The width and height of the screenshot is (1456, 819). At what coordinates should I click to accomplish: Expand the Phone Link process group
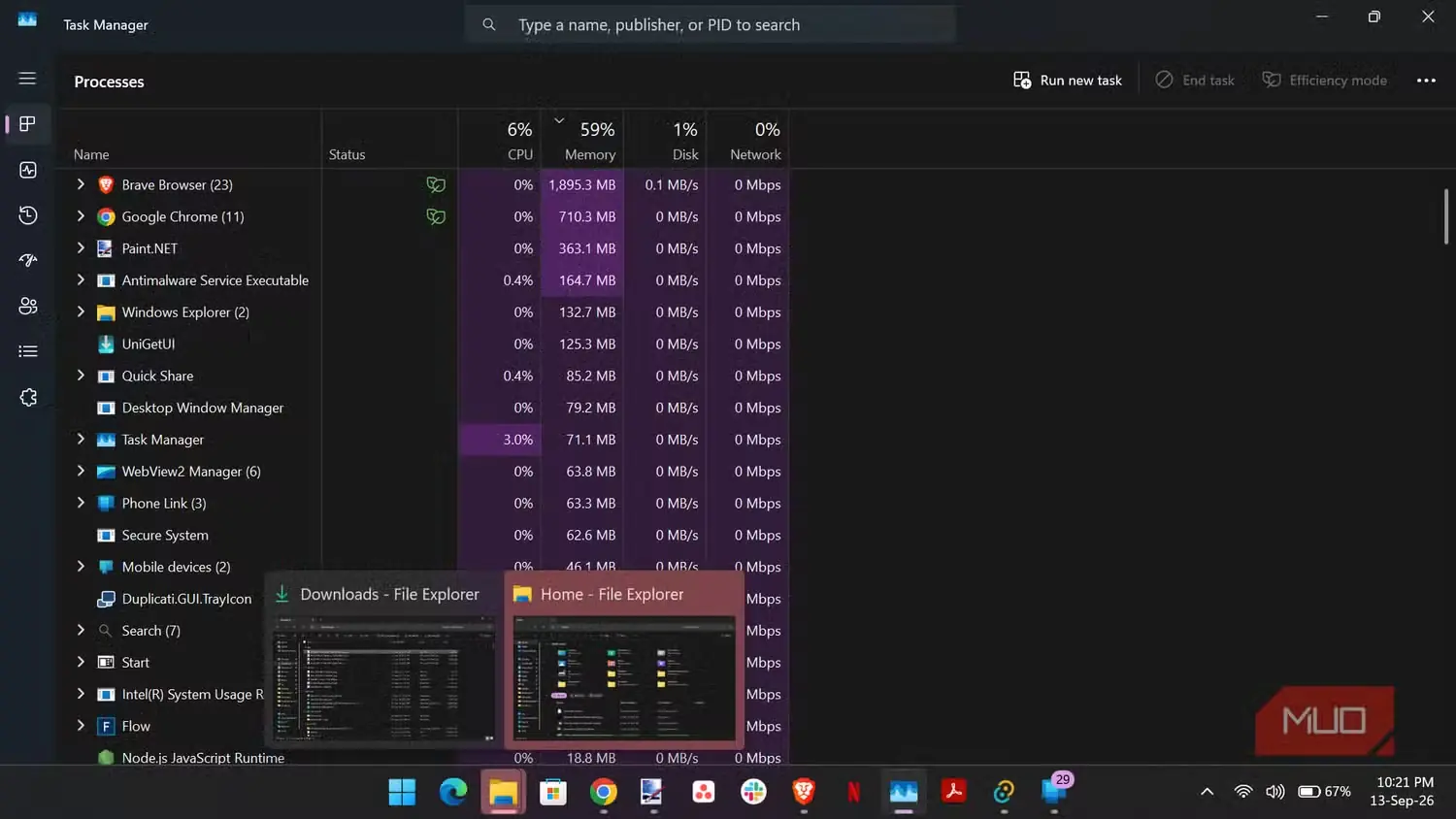pos(81,504)
